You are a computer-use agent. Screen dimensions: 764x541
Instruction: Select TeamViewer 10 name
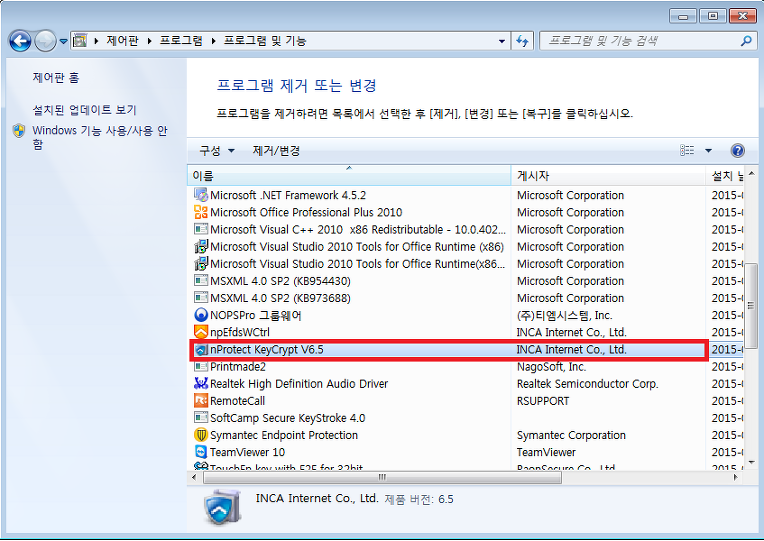[247, 452]
